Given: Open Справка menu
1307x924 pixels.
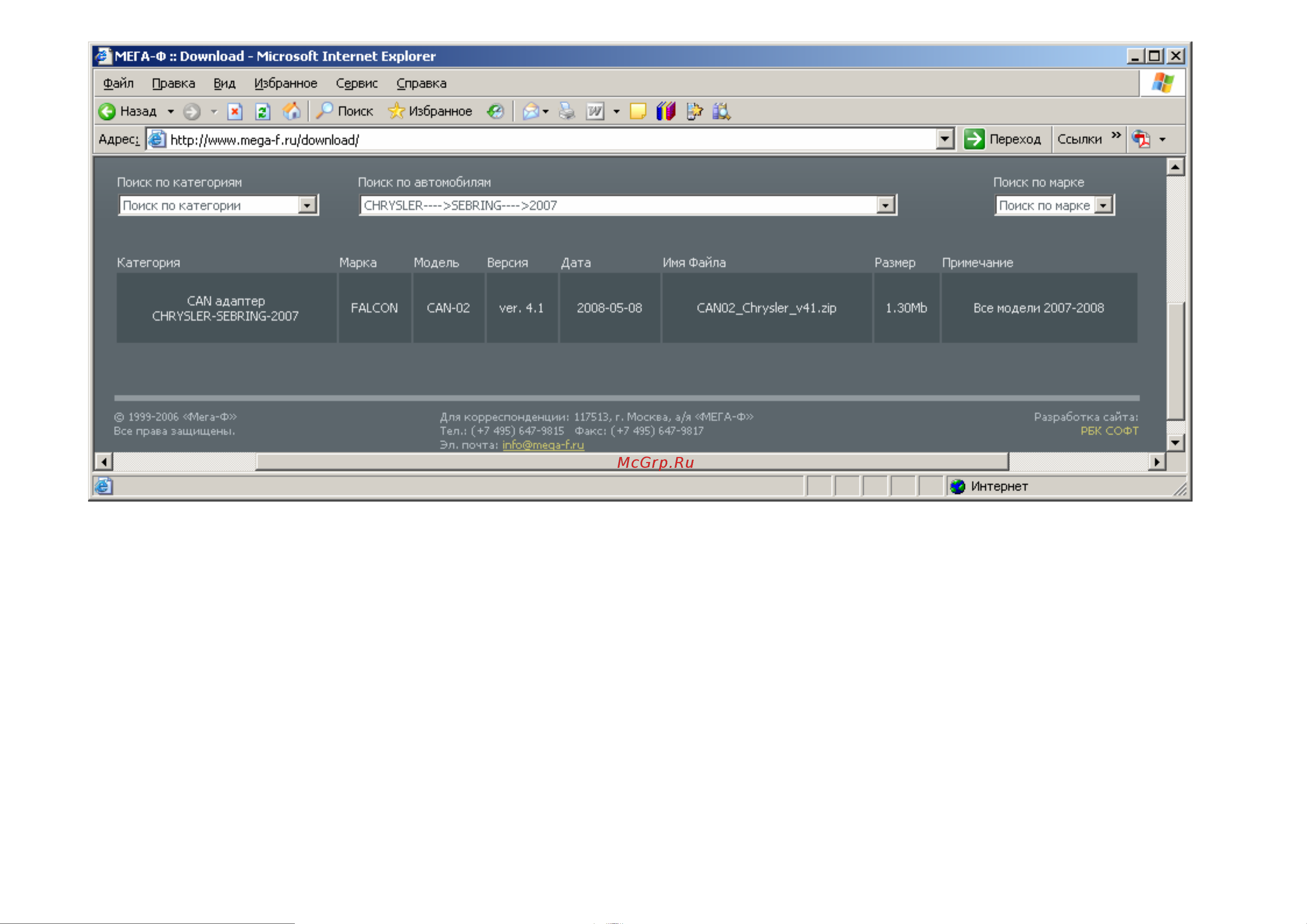Looking at the screenshot, I should point(421,83).
